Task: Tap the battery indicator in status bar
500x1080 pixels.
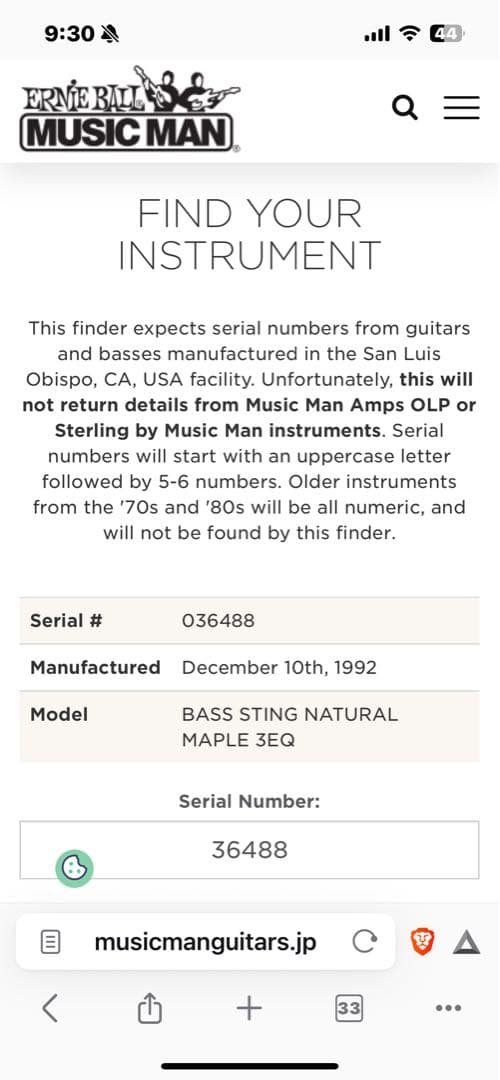Action: point(447,33)
